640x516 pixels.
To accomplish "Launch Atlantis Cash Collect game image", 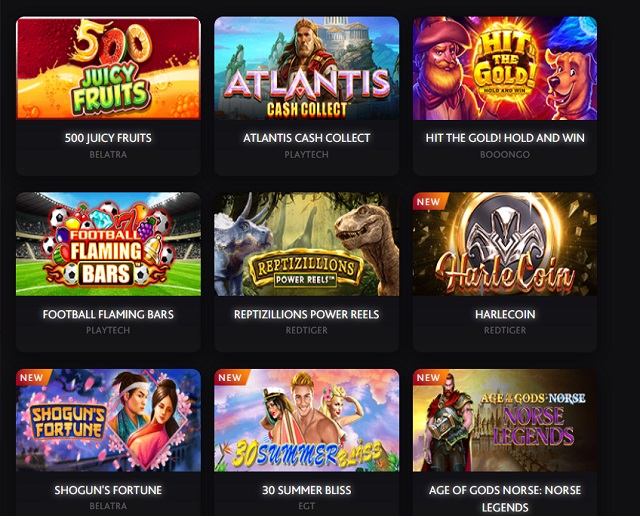I will (x=307, y=68).
